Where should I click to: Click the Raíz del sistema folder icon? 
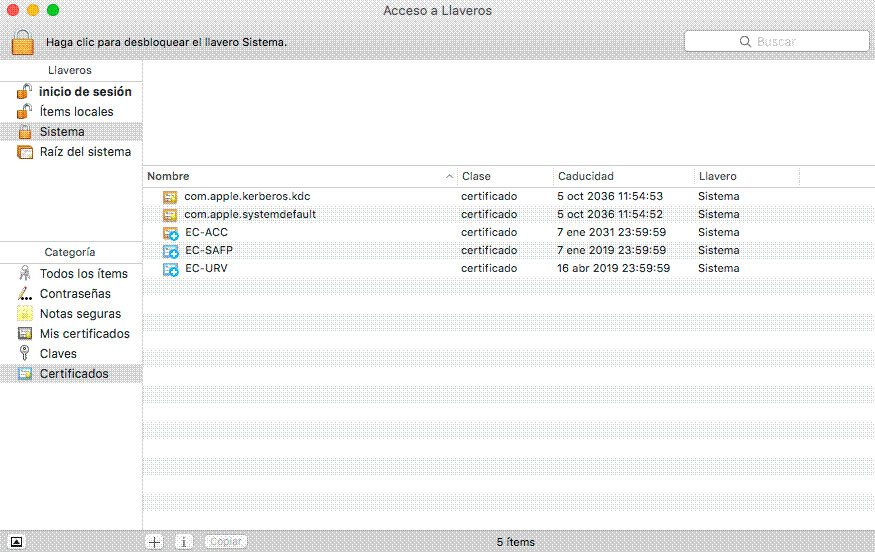25,152
